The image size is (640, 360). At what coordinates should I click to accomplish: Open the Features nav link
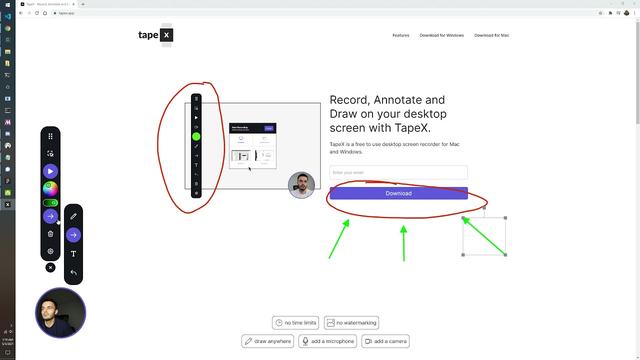tap(401, 36)
